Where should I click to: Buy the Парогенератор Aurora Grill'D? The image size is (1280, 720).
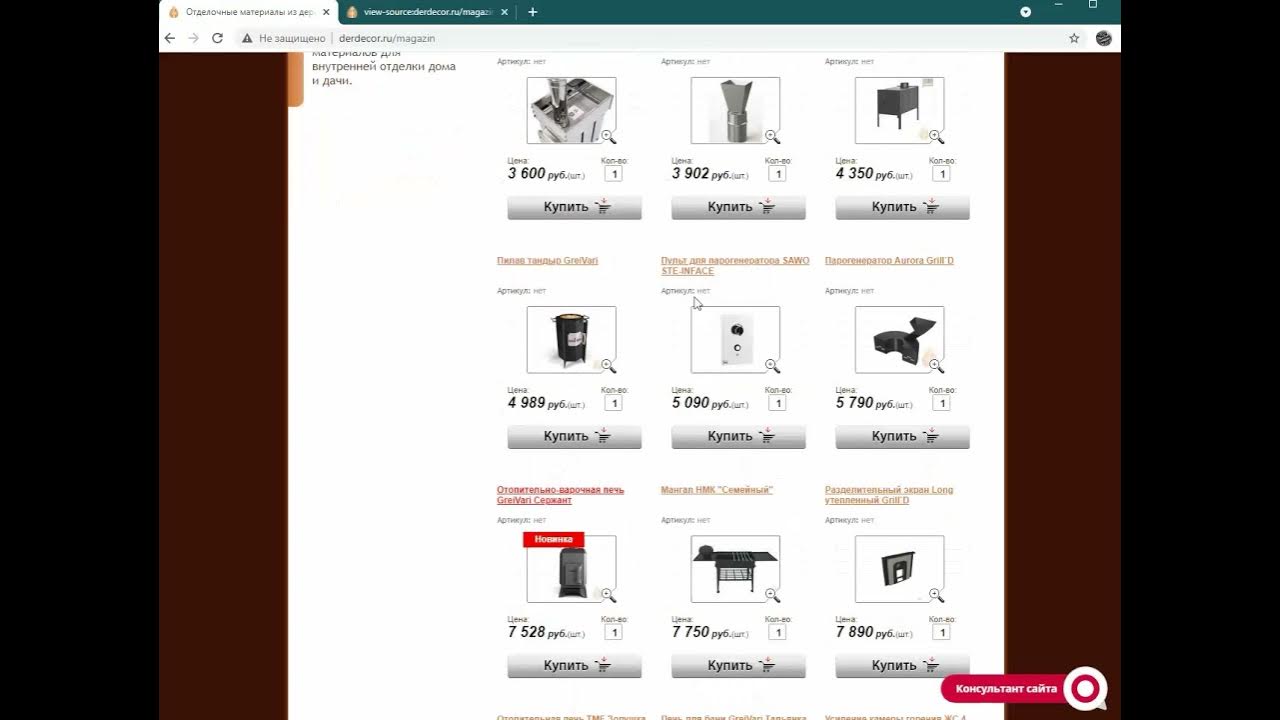pyautogui.click(x=902, y=436)
